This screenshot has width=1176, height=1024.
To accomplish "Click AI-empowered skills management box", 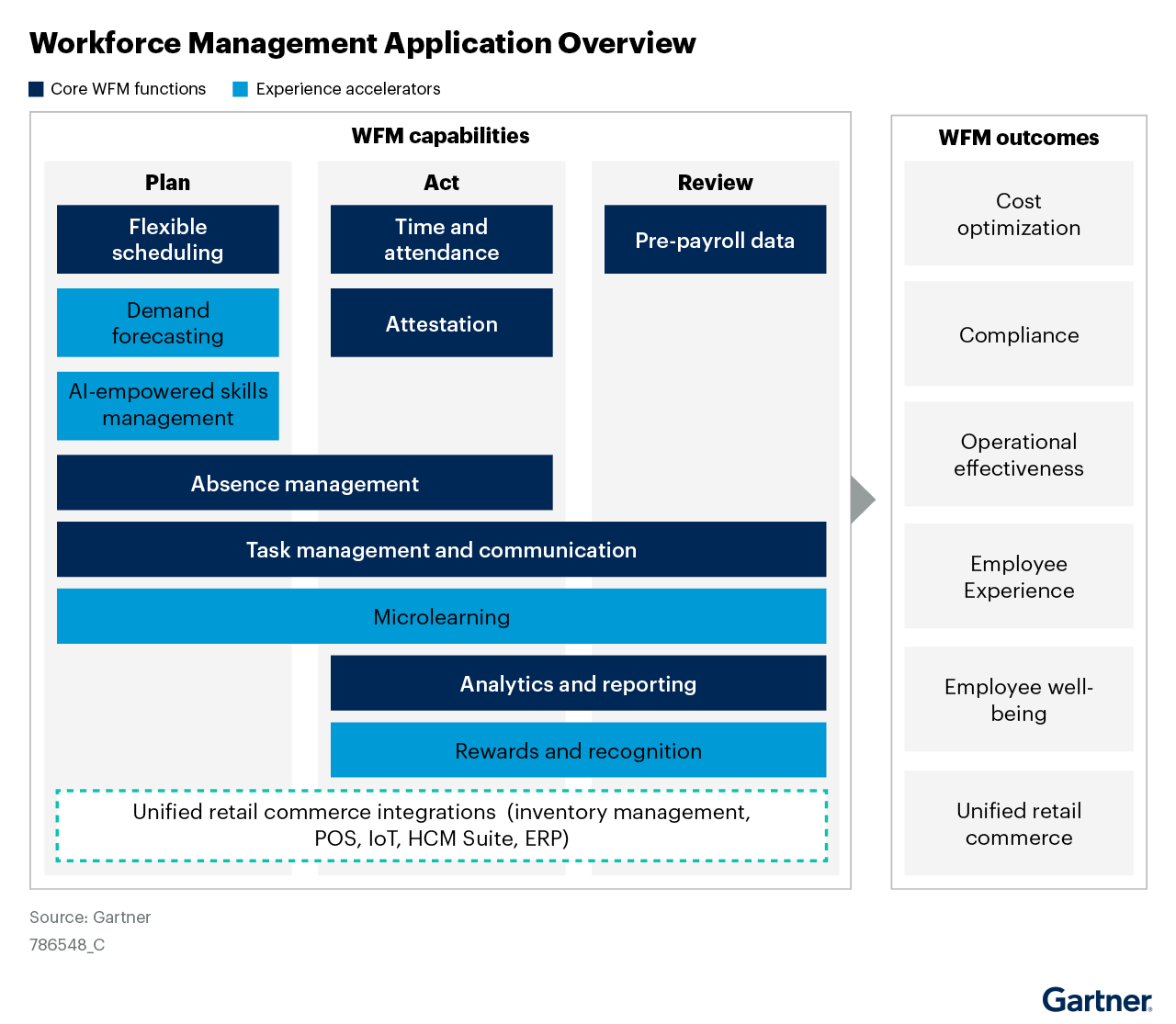I will 168,405.
